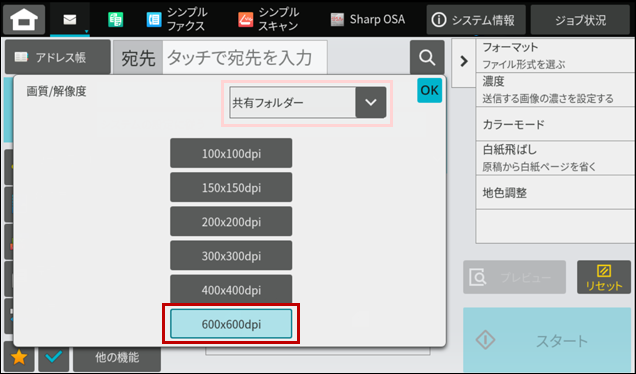Confirm with the OK button
The image size is (636, 374).
429,90
